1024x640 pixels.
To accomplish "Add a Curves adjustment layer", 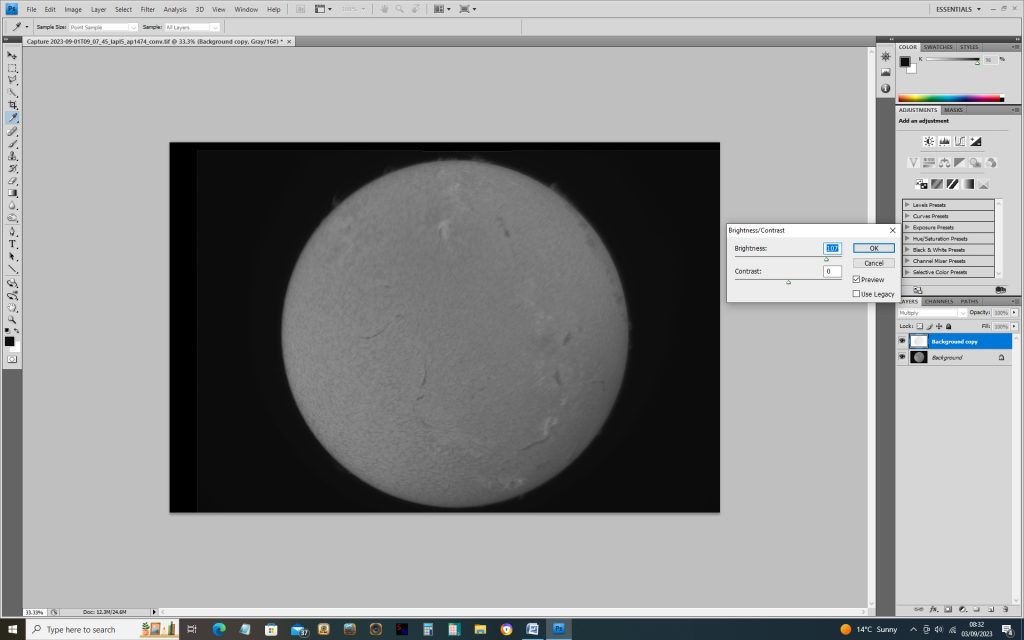I will pos(960,141).
